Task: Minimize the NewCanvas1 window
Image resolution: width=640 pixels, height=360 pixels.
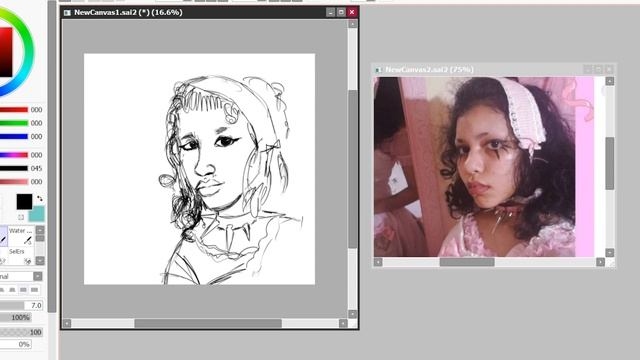Action: click(331, 12)
